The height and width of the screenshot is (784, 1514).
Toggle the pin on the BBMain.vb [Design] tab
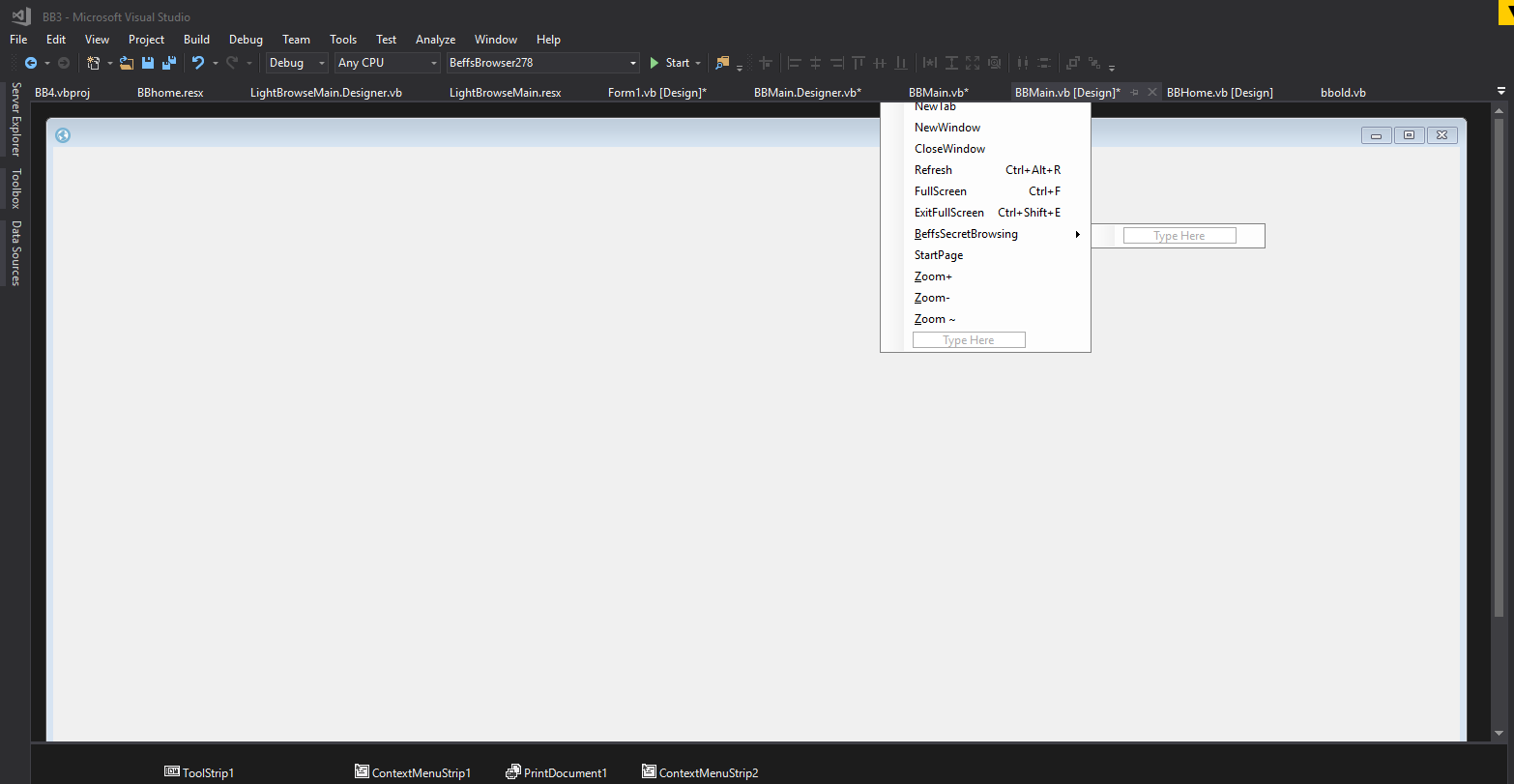point(1135,93)
